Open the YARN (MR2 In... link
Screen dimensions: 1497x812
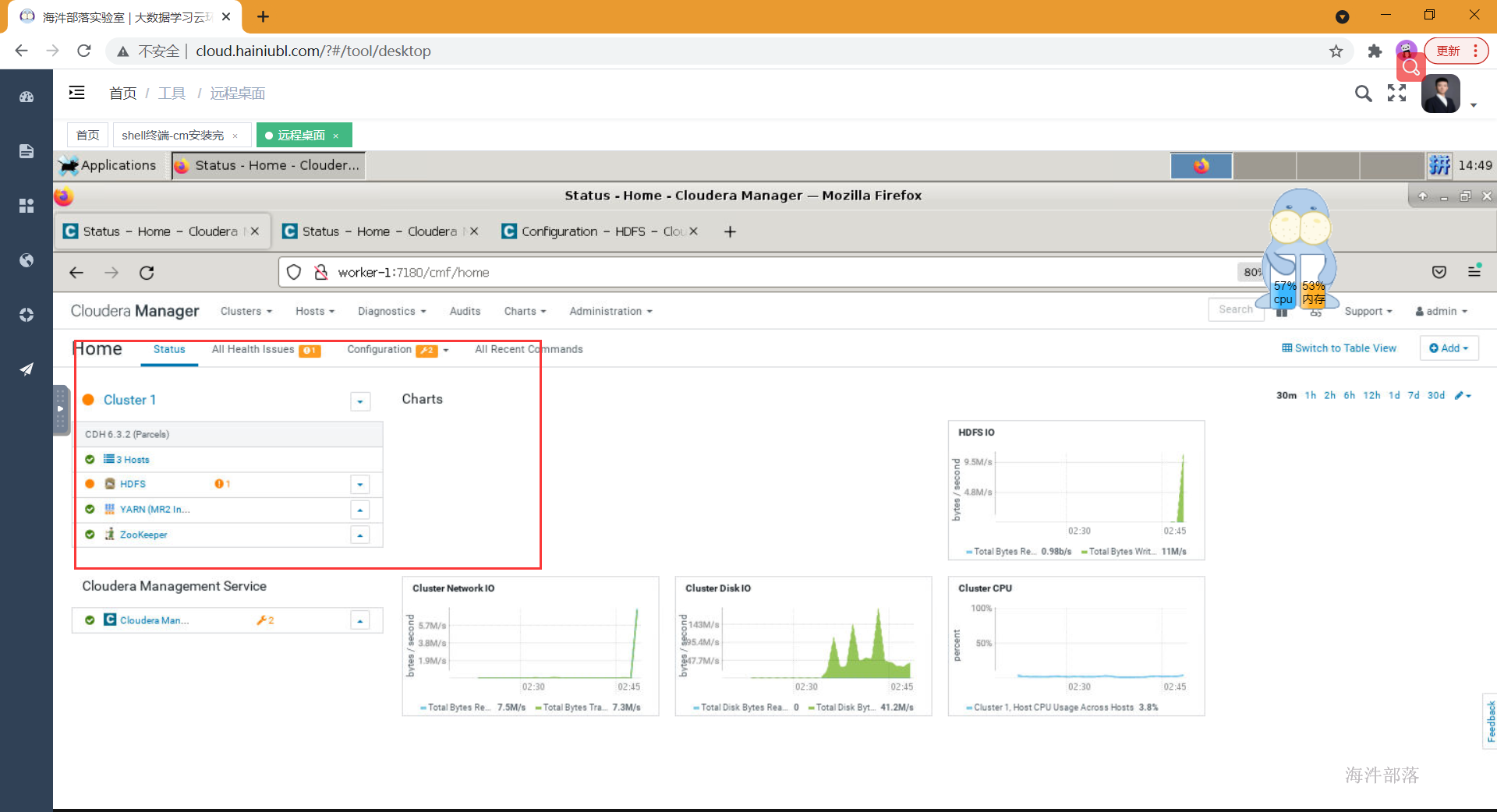[154, 509]
